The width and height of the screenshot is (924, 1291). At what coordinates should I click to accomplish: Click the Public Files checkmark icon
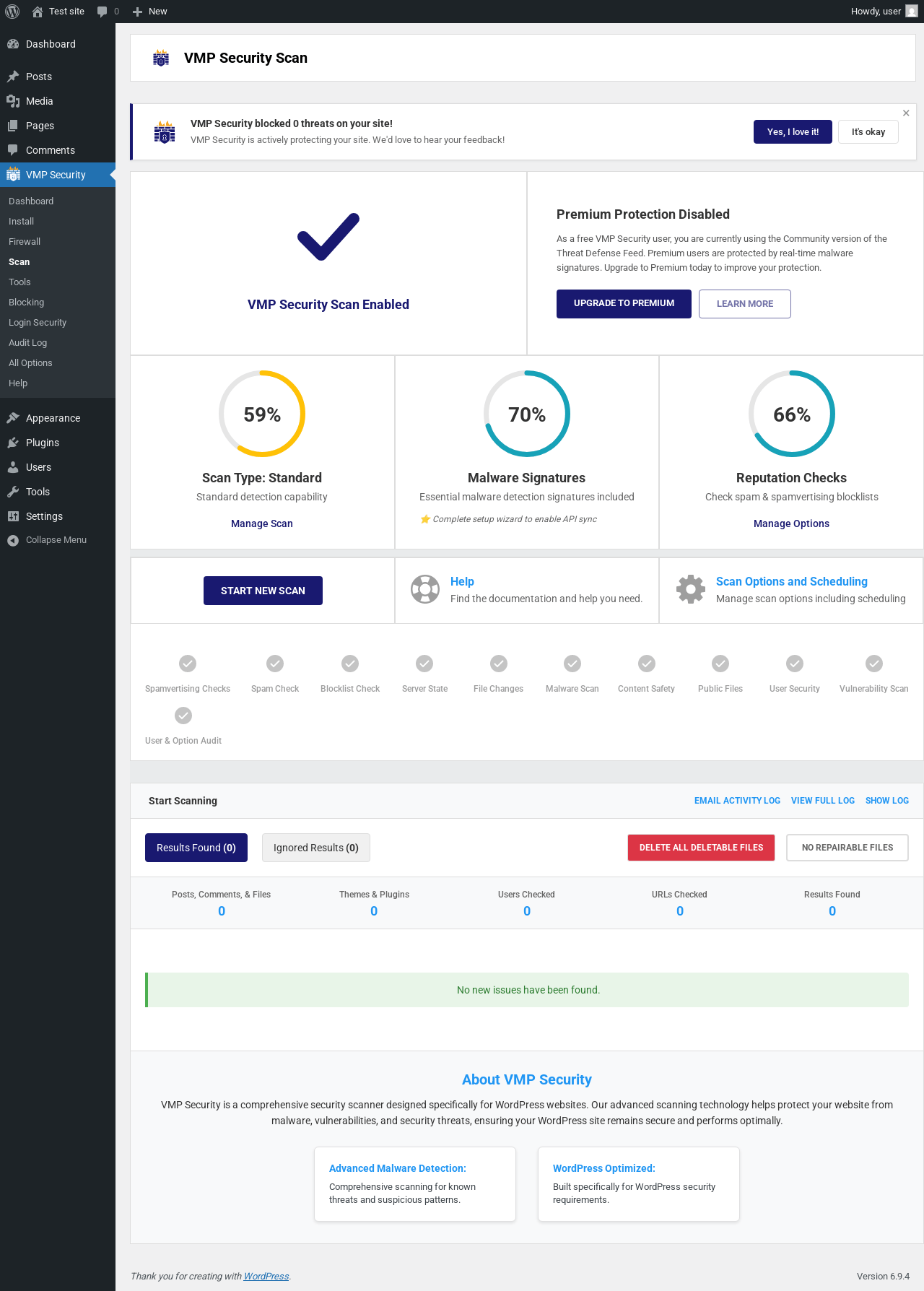coord(720,664)
